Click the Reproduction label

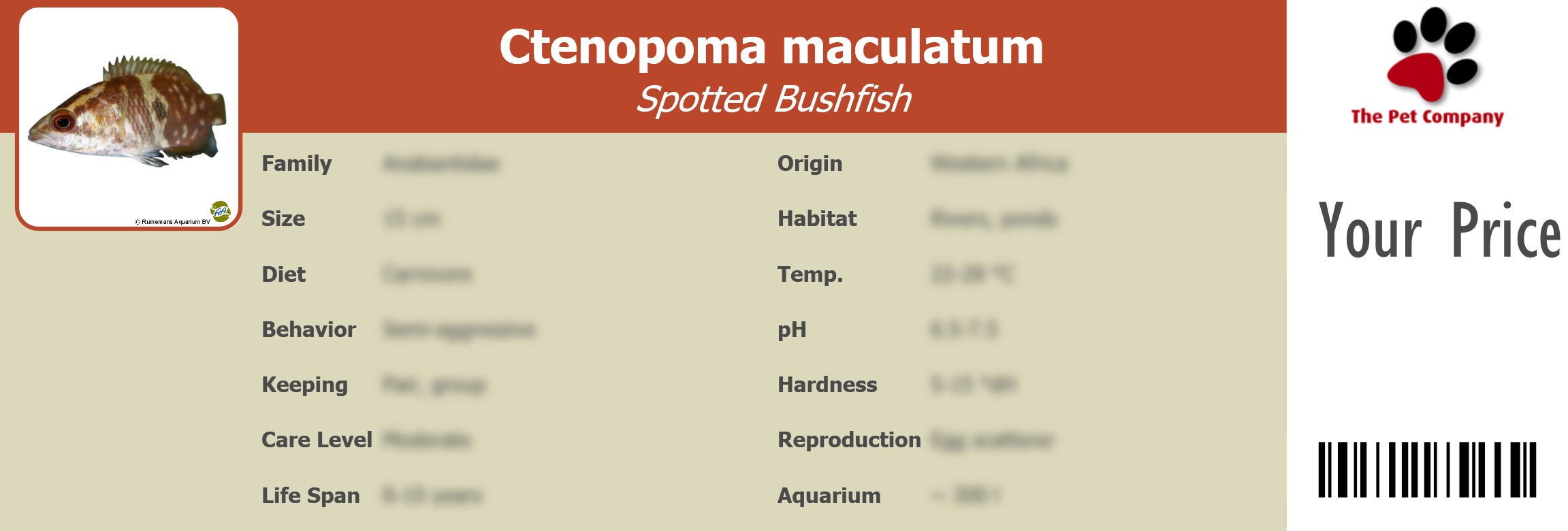849,440
